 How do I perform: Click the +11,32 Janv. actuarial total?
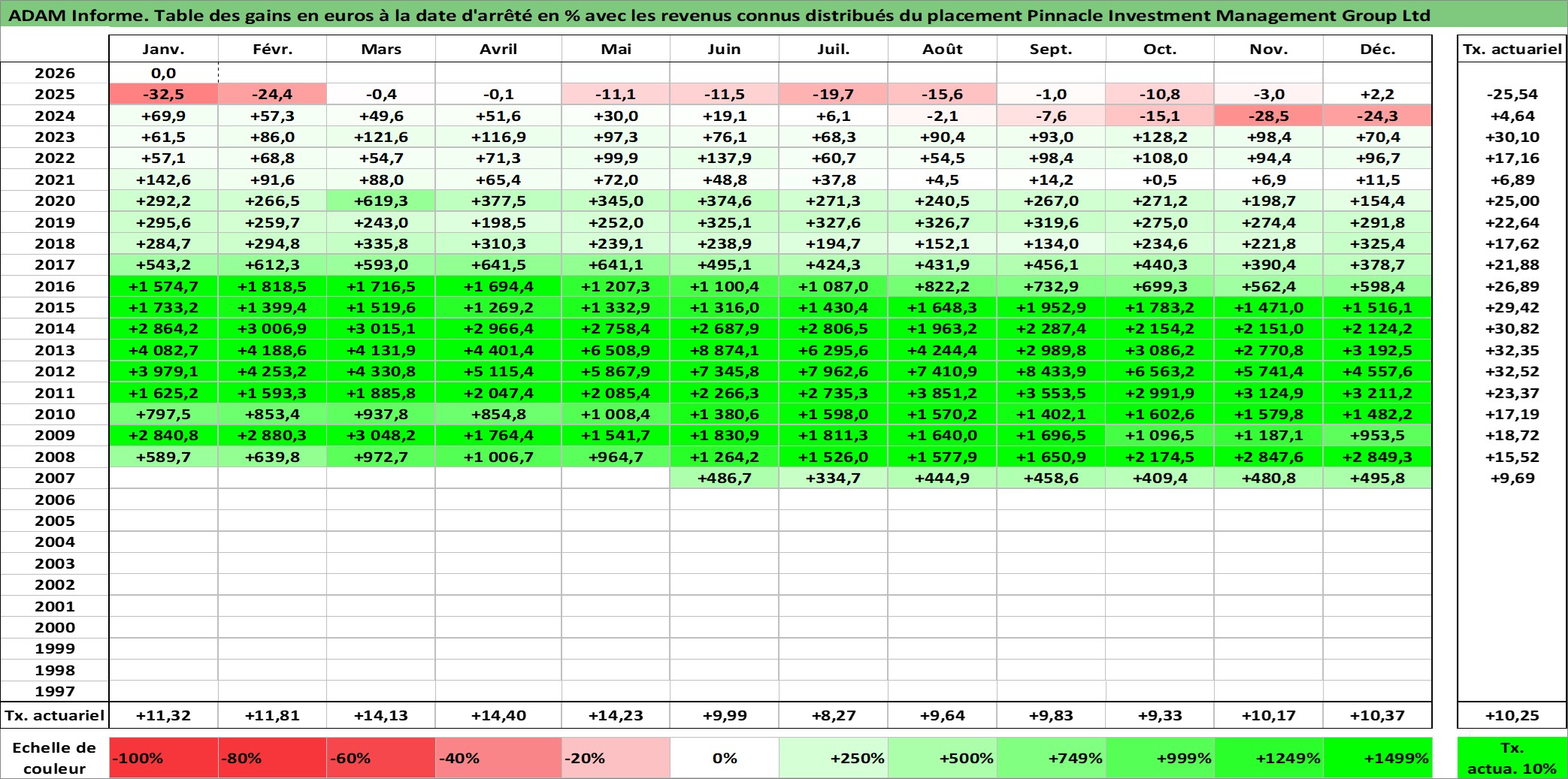pyautogui.click(x=163, y=715)
